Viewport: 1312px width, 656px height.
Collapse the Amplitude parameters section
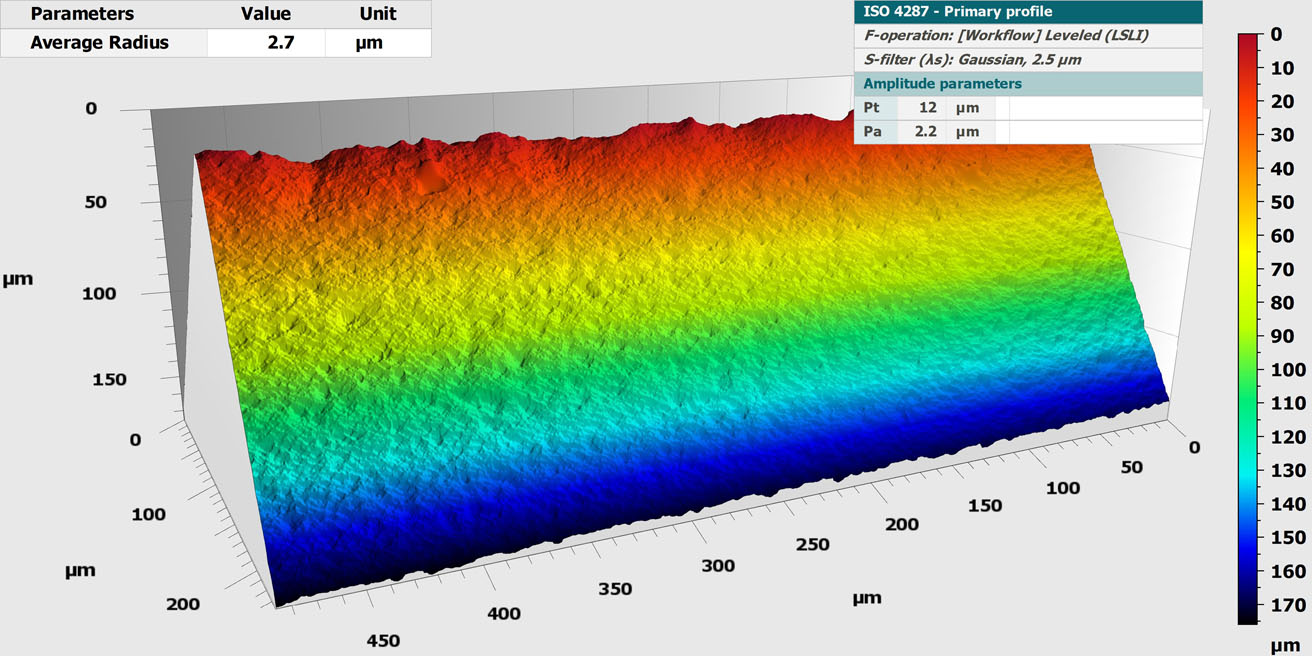click(942, 84)
